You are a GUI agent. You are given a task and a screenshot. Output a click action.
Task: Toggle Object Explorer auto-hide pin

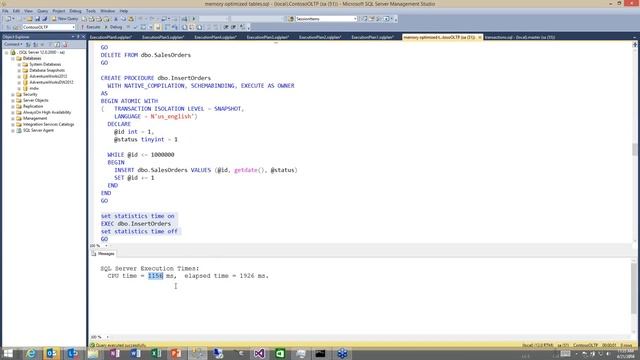tap(78, 37)
